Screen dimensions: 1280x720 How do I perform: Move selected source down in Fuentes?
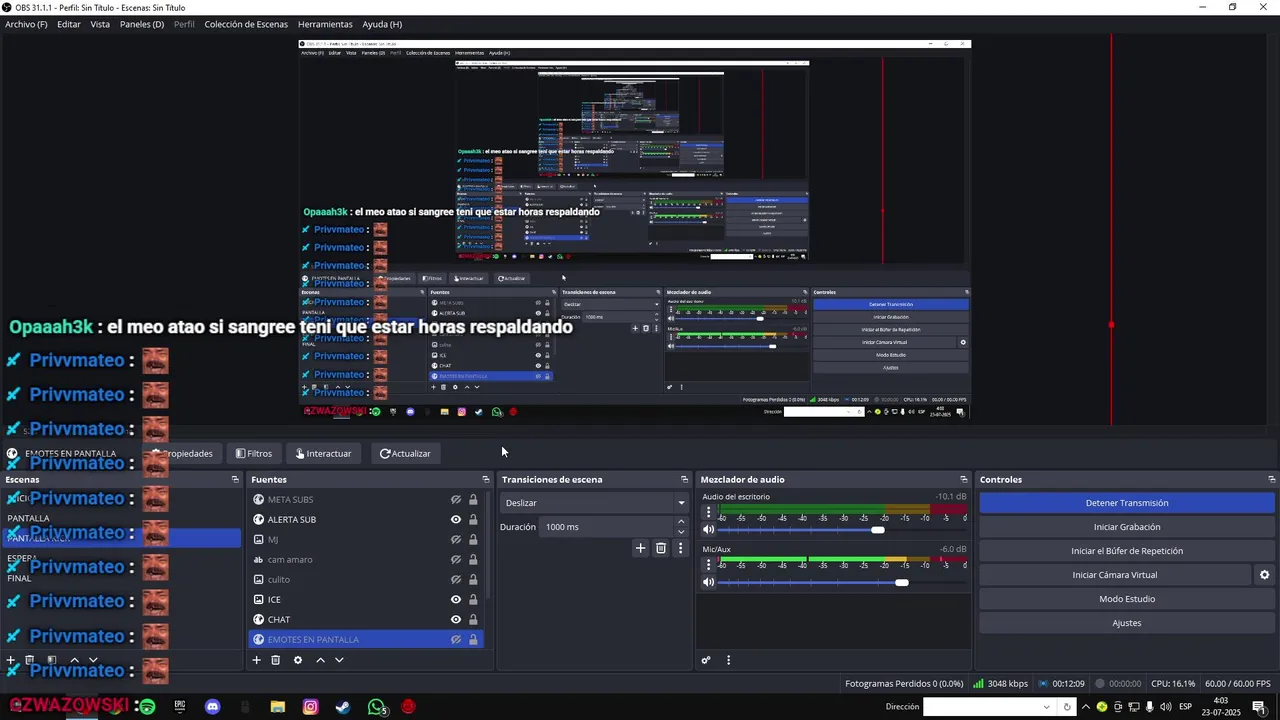tap(339, 660)
